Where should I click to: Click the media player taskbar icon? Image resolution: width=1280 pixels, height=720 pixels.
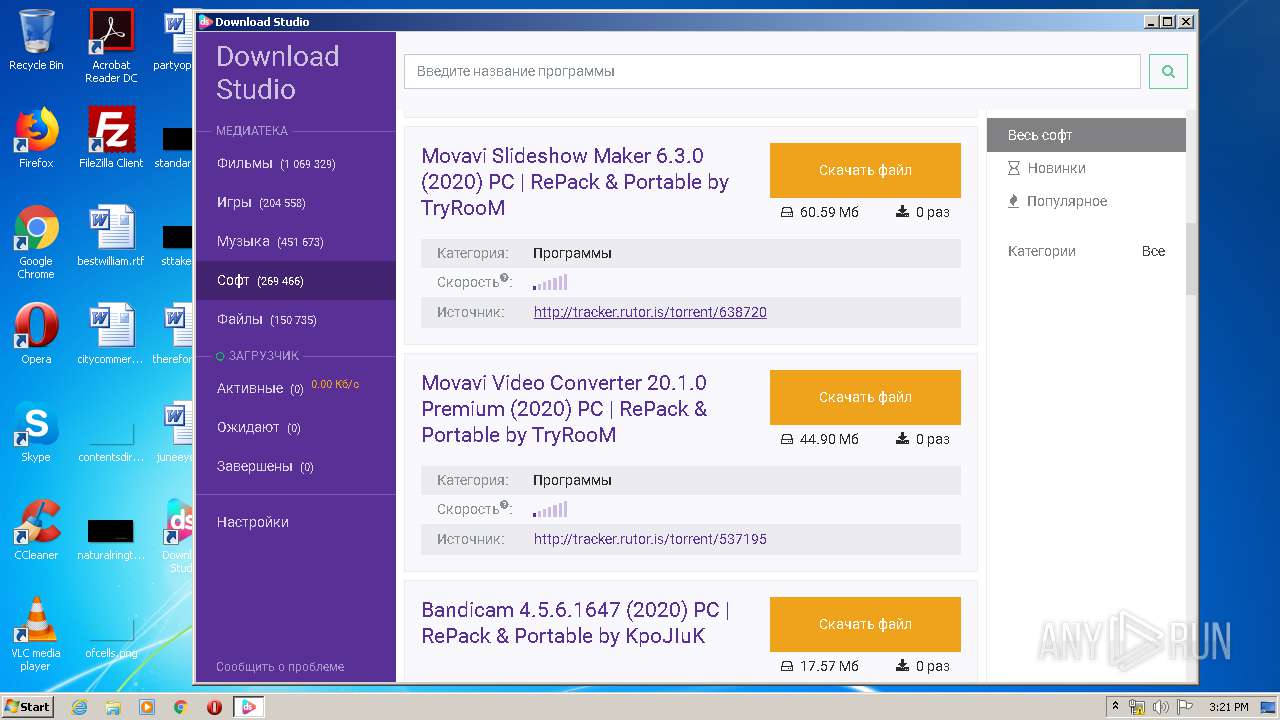(147, 707)
